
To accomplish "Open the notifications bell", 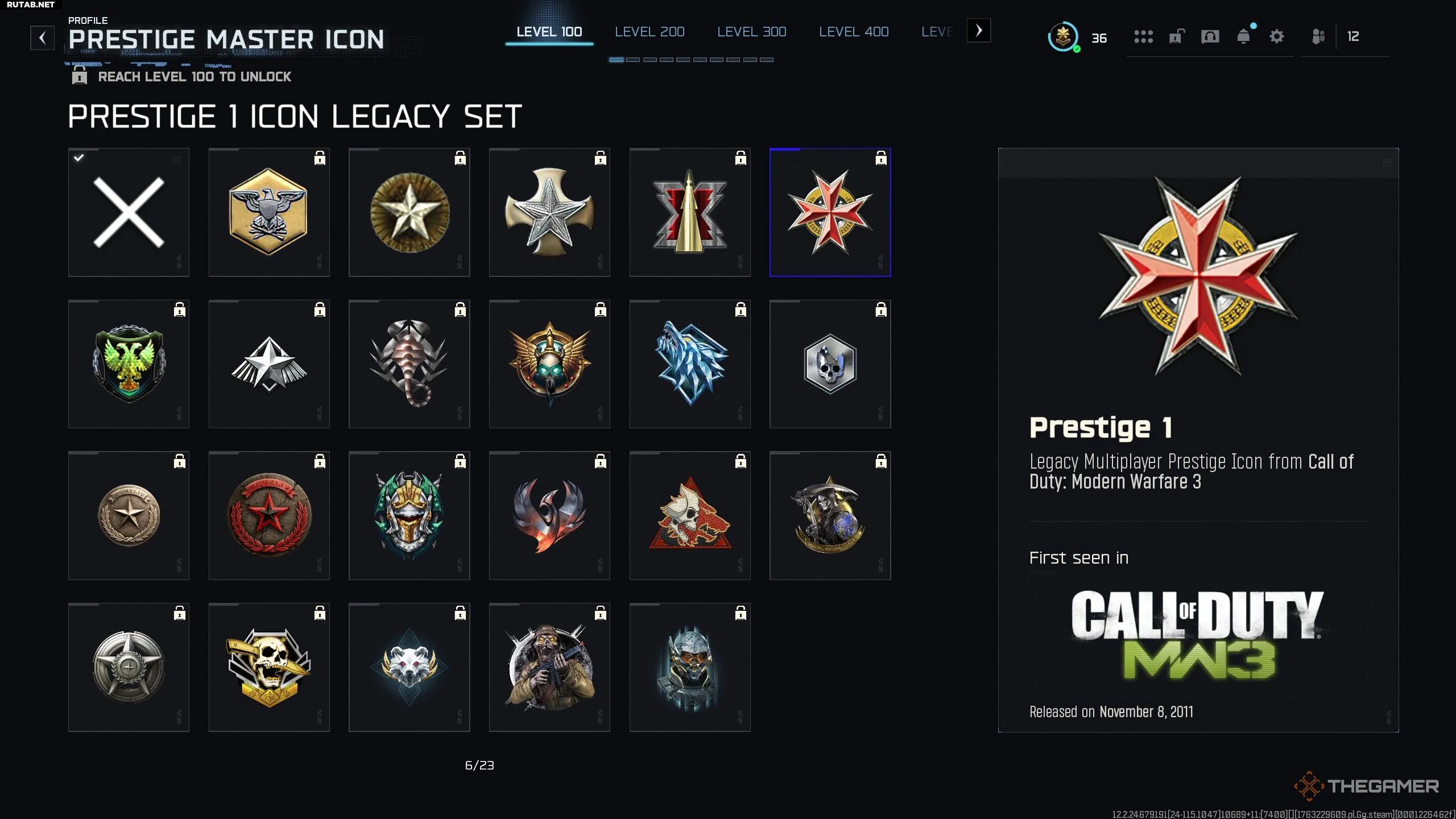I will [x=1244, y=37].
